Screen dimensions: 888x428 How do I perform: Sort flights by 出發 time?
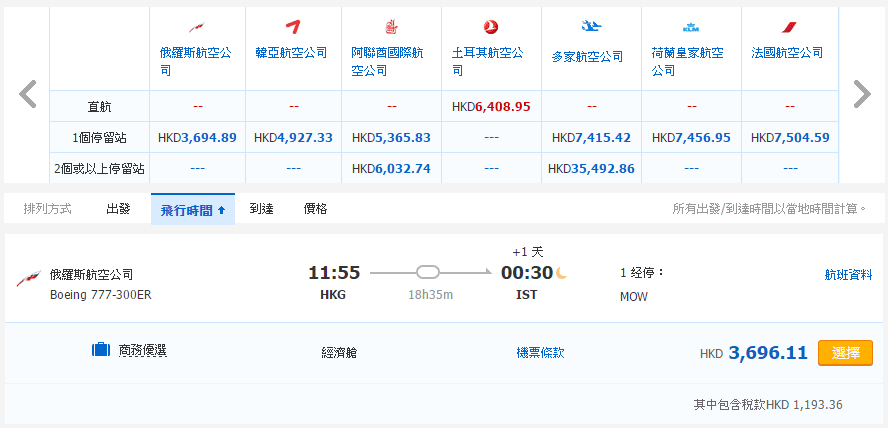pos(118,209)
